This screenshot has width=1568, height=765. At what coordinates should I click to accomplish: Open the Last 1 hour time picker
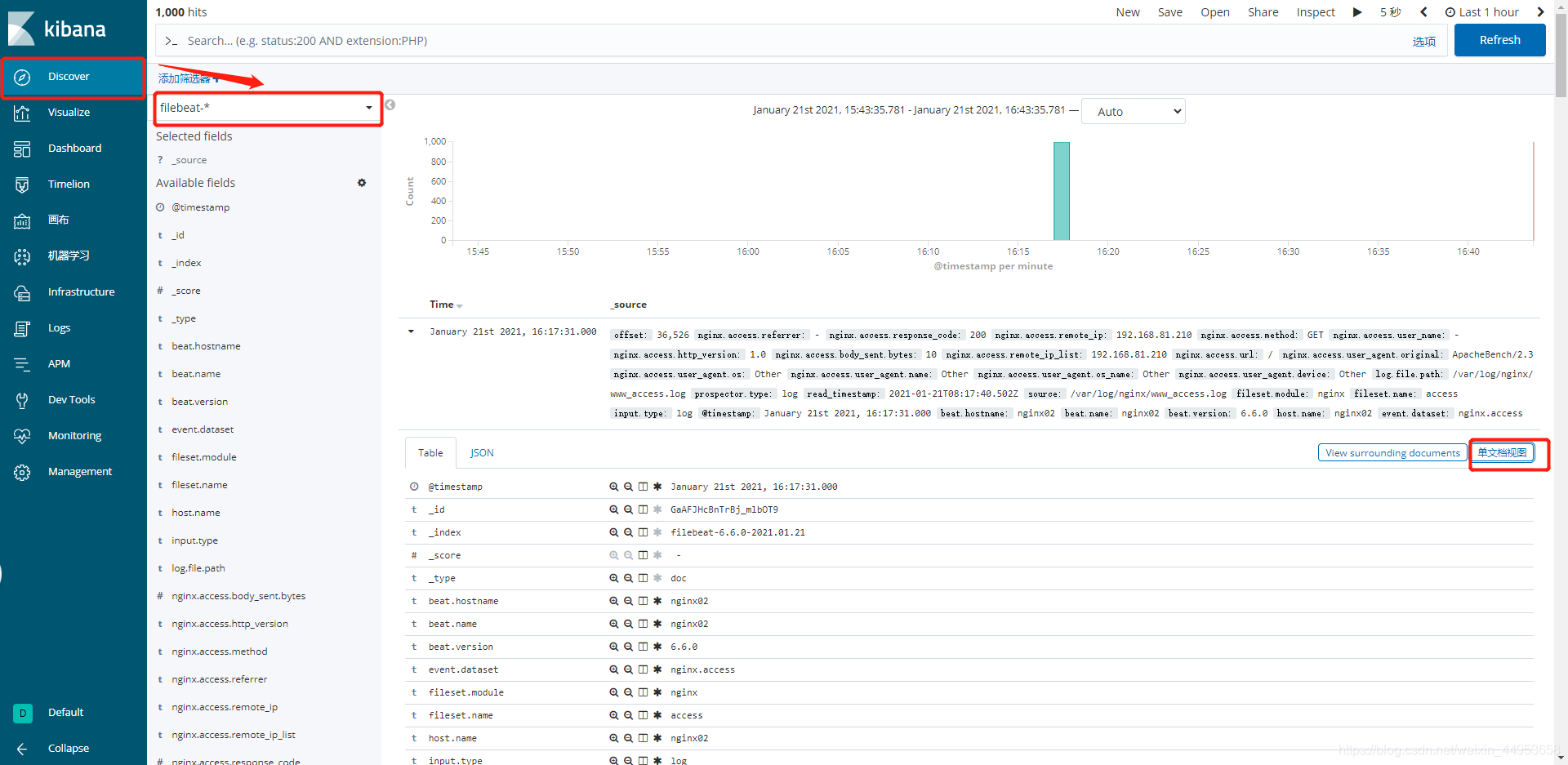tap(1482, 12)
